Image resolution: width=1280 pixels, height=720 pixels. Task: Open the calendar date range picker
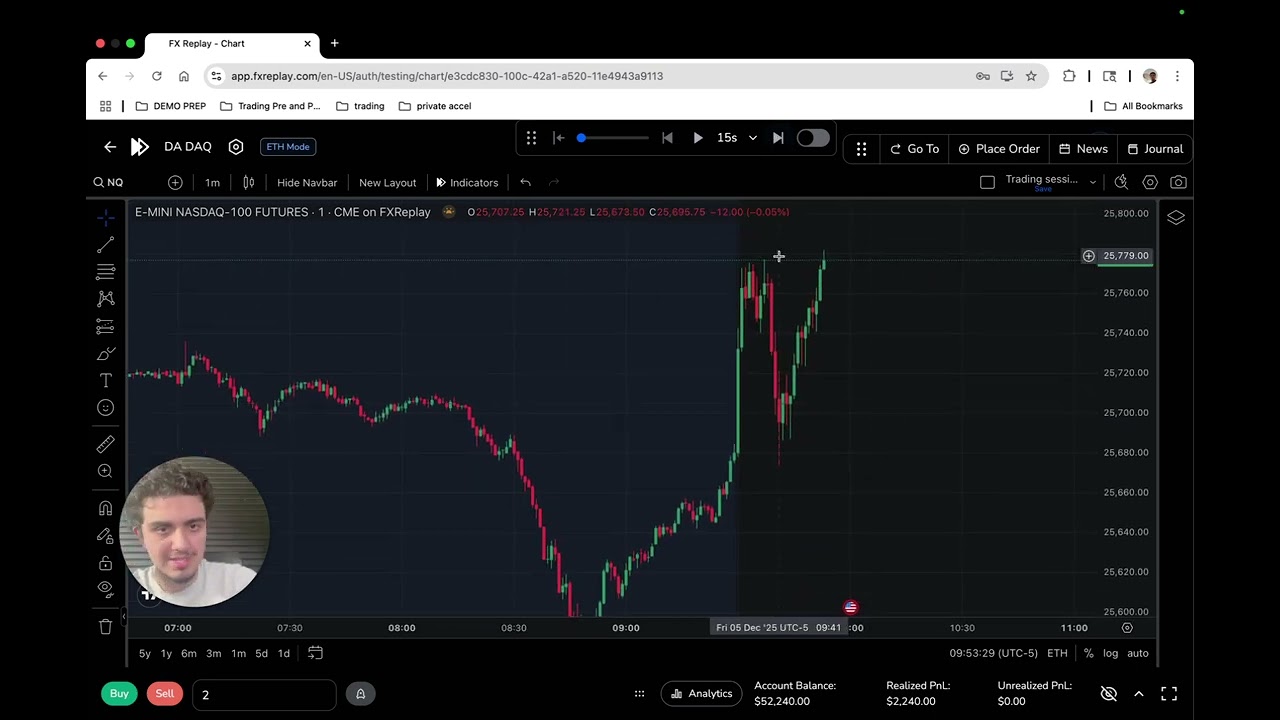(x=315, y=653)
